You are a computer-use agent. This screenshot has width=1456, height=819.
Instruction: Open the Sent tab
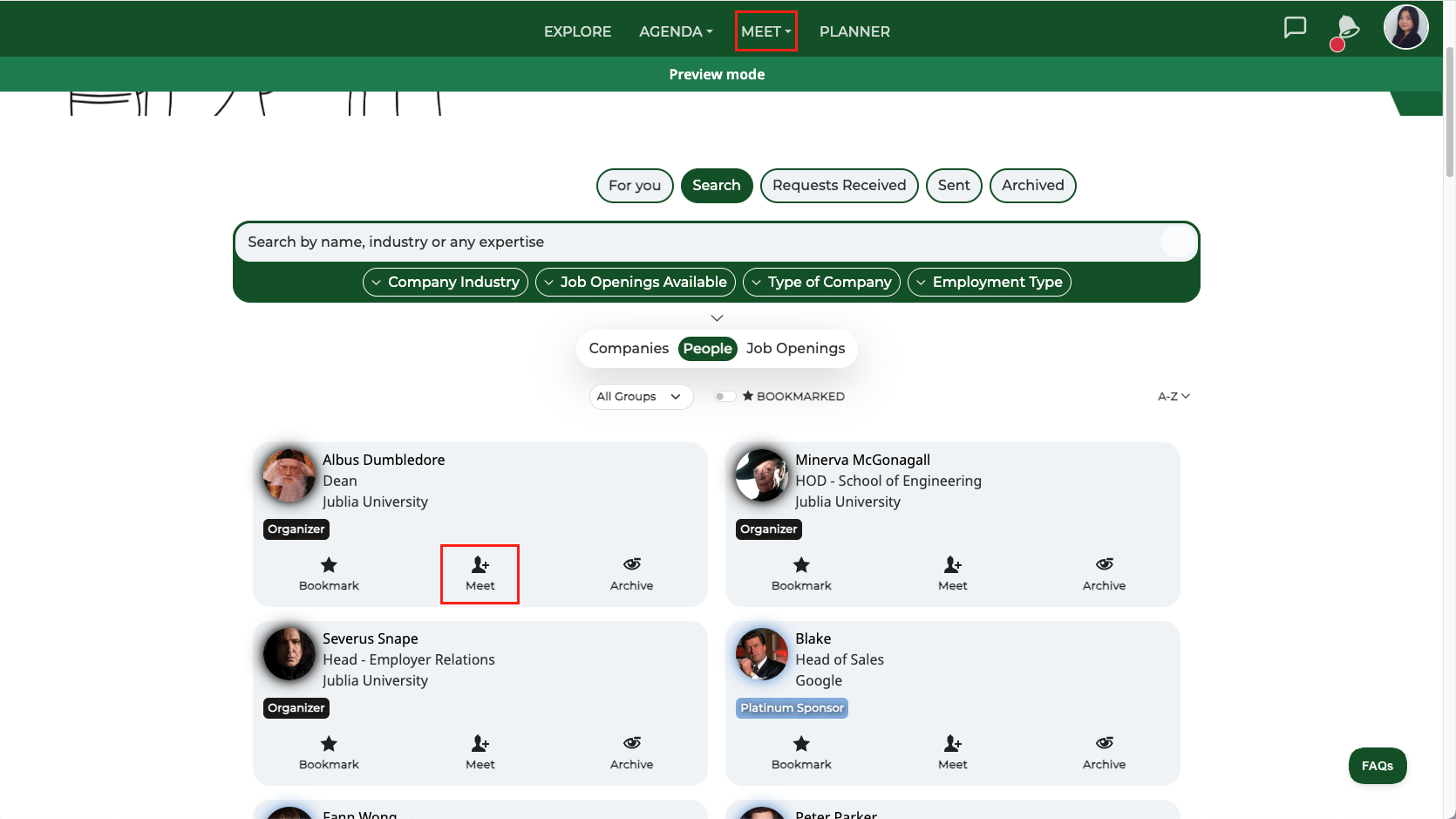click(x=954, y=186)
